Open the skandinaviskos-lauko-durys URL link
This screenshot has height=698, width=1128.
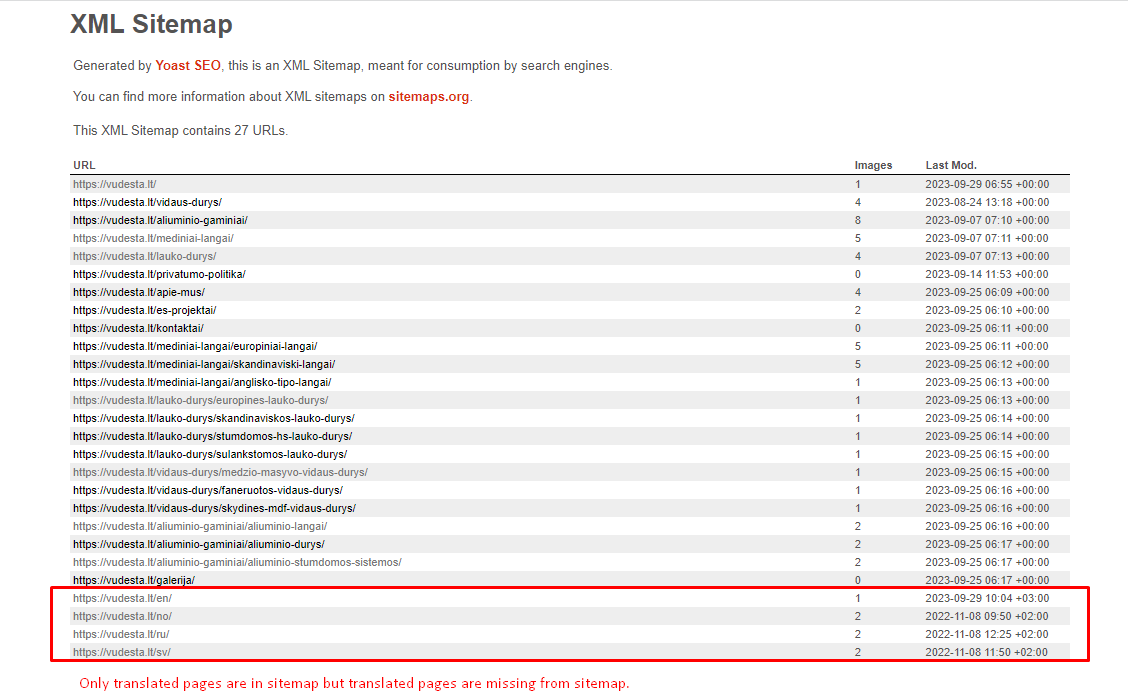214,418
